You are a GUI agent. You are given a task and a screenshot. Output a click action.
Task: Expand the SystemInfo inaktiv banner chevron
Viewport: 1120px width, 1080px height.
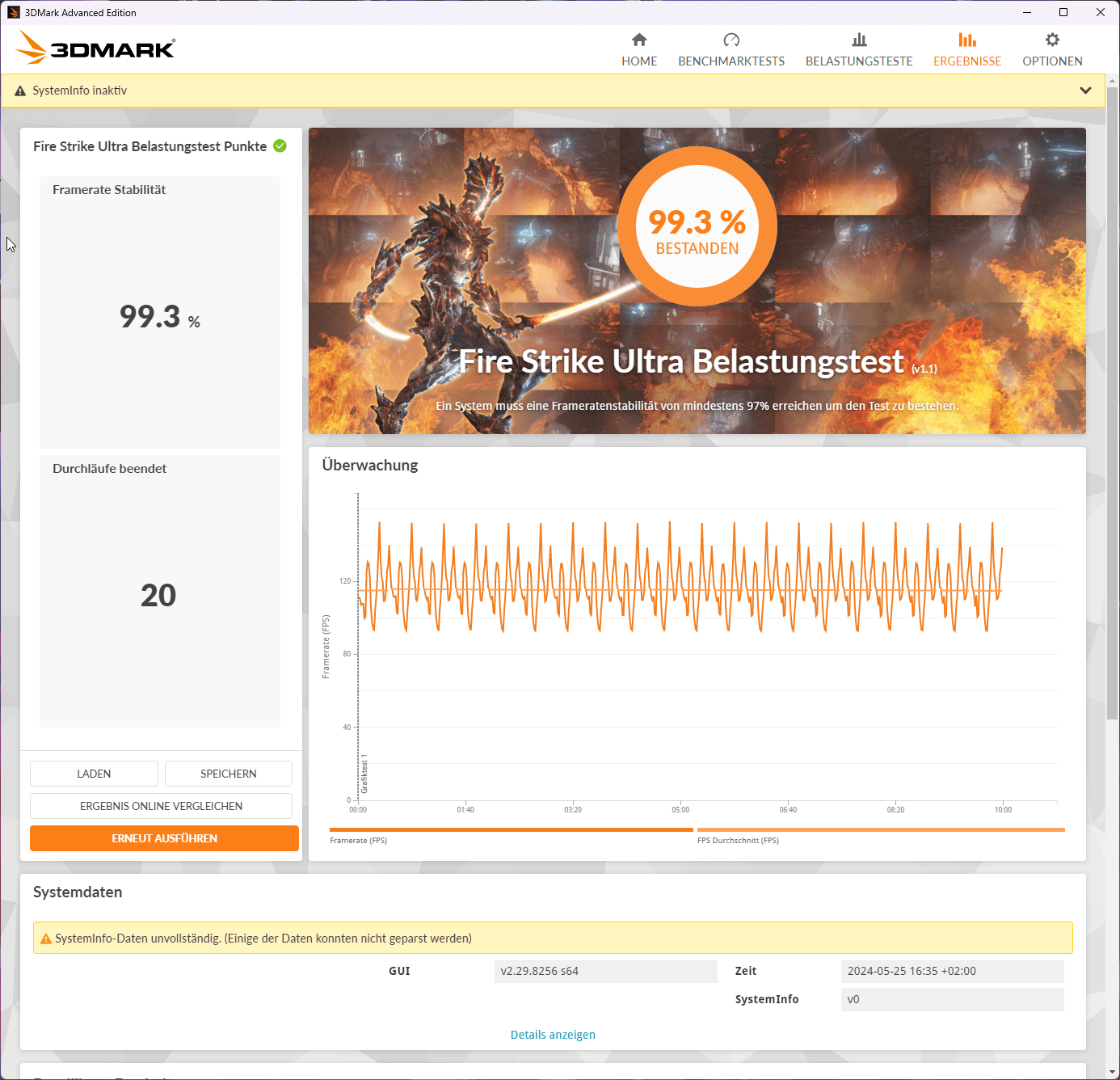(1085, 91)
